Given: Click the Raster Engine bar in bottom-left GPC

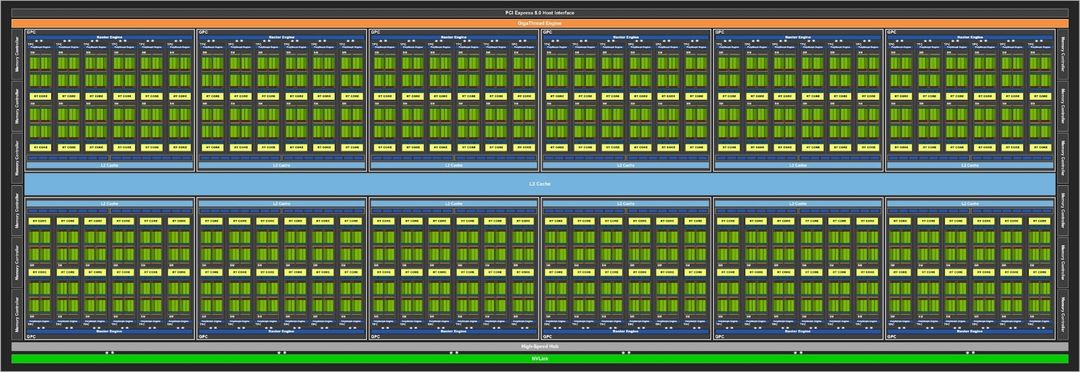Looking at the screenshot, I should point(110,331).
